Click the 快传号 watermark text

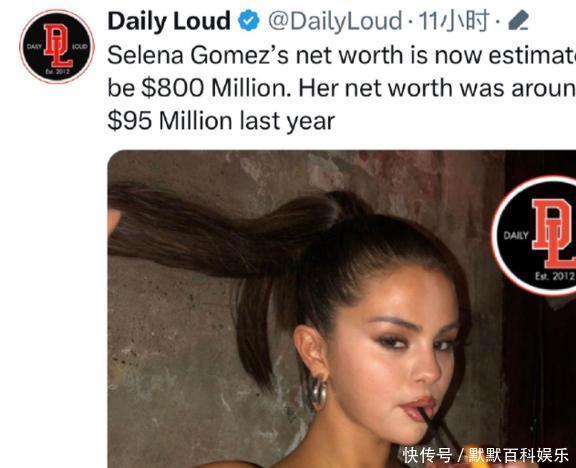[427, 455]
